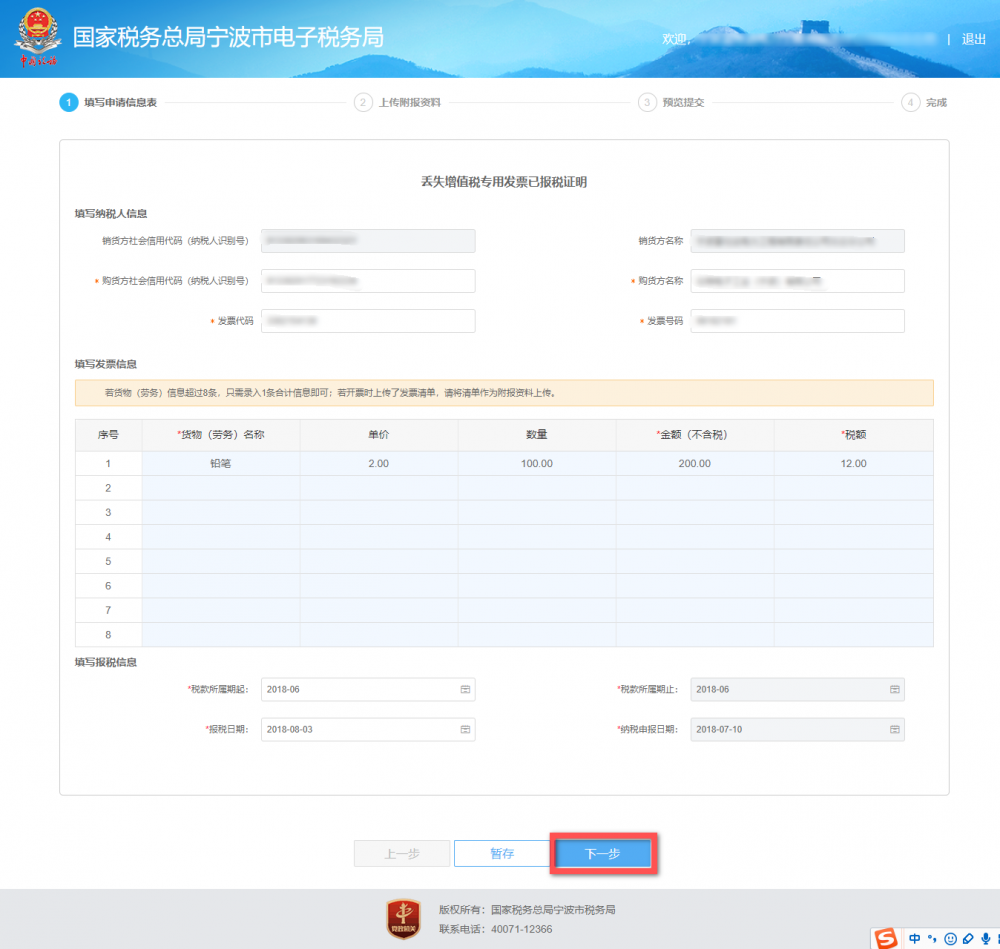Click the 暂存 button to save draft
Image resolution: width=1000 pixels, height=949 pixels.
[x=503, y=853]
